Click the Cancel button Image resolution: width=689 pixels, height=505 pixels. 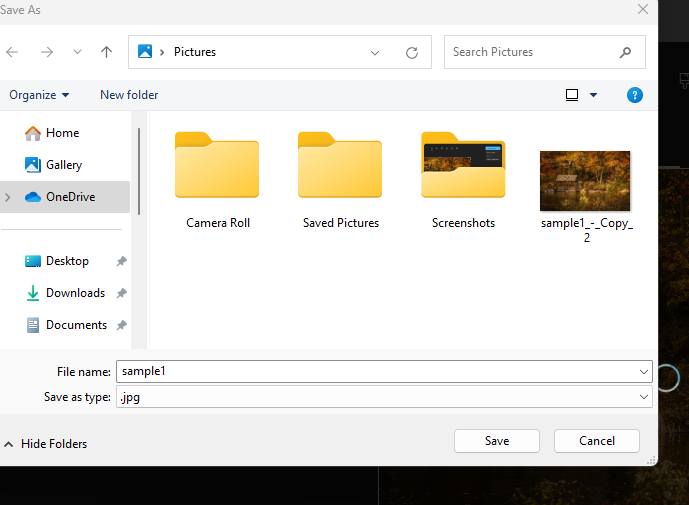[x=597, y=441]
